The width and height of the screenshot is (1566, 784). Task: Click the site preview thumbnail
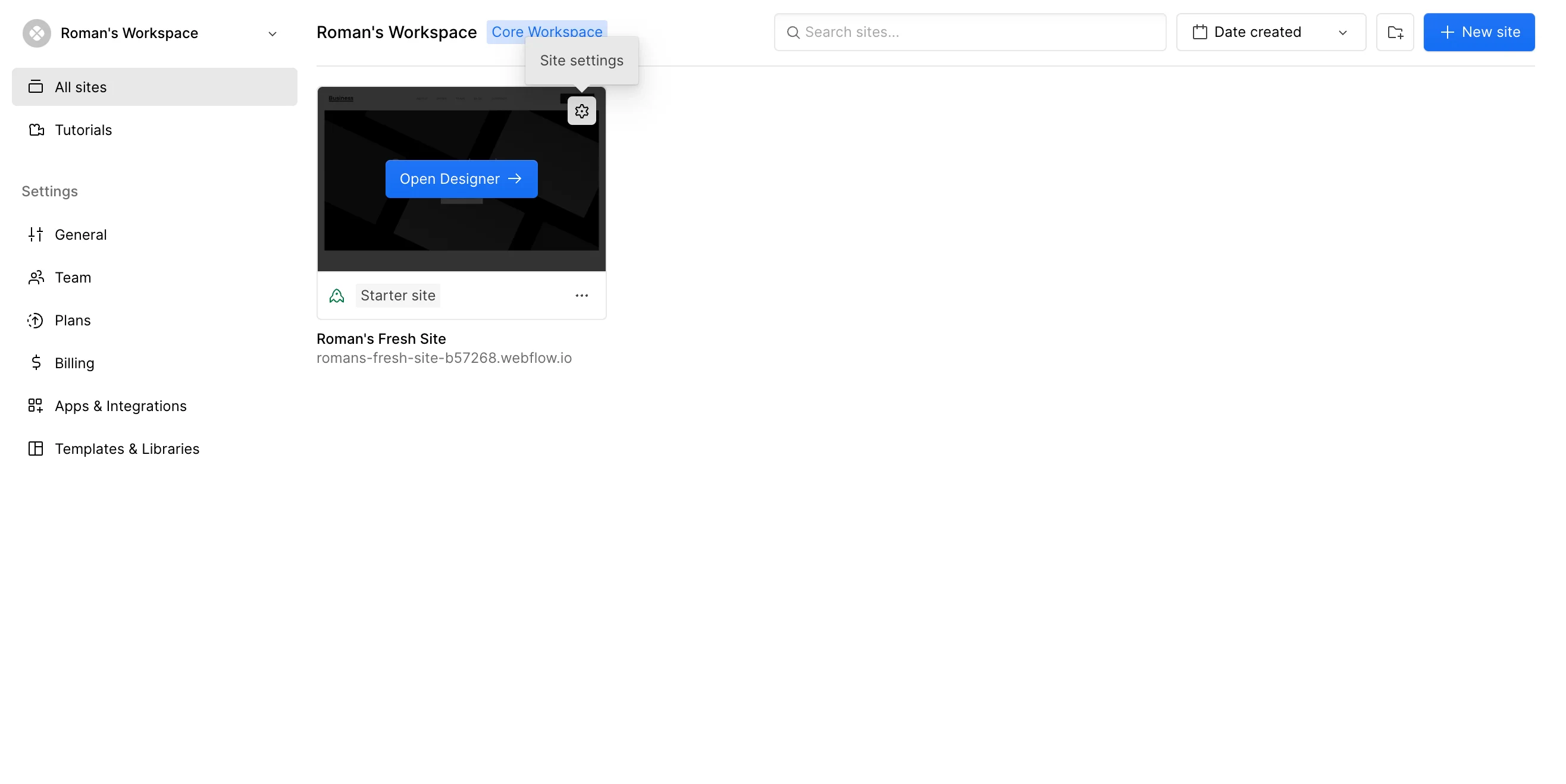(x=461, y=178)
